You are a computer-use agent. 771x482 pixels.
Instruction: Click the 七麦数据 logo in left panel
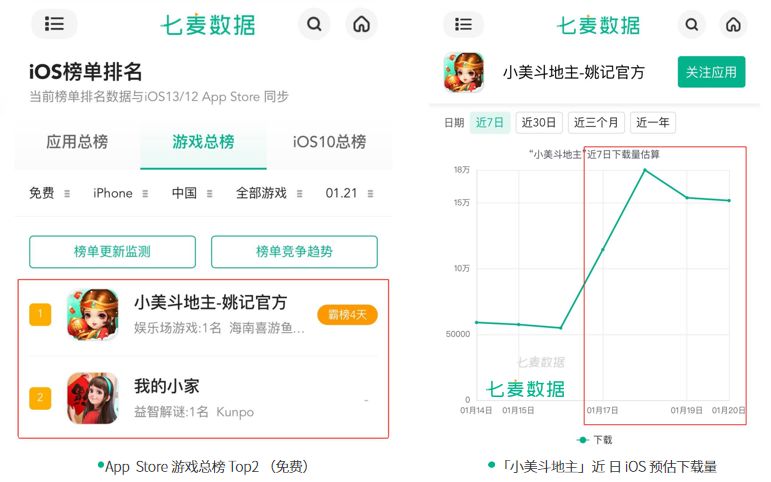click(x=208, y=25)
